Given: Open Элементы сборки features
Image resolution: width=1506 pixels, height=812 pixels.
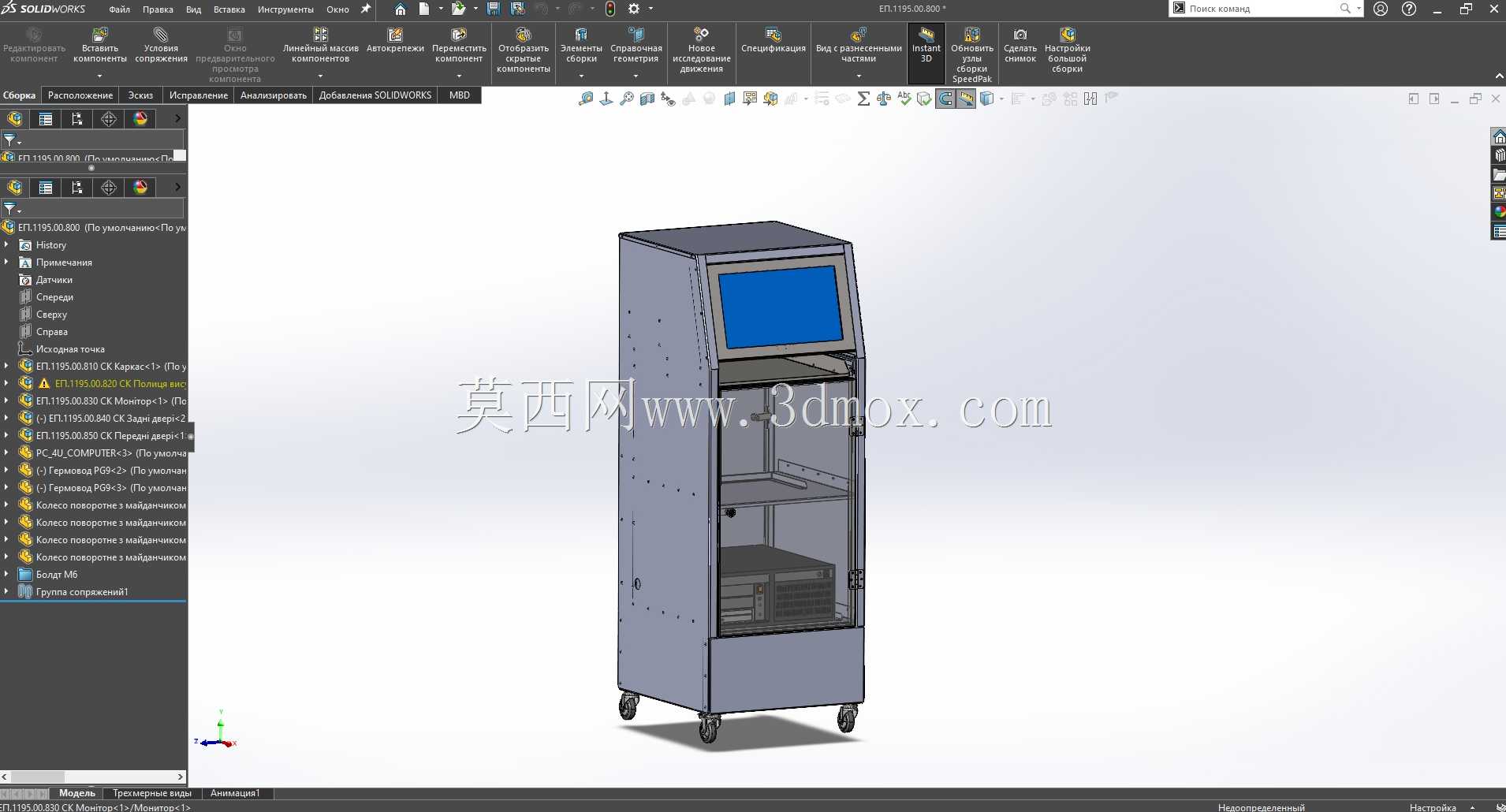Looking at the screenshot, I should click(x=581, y=46).
